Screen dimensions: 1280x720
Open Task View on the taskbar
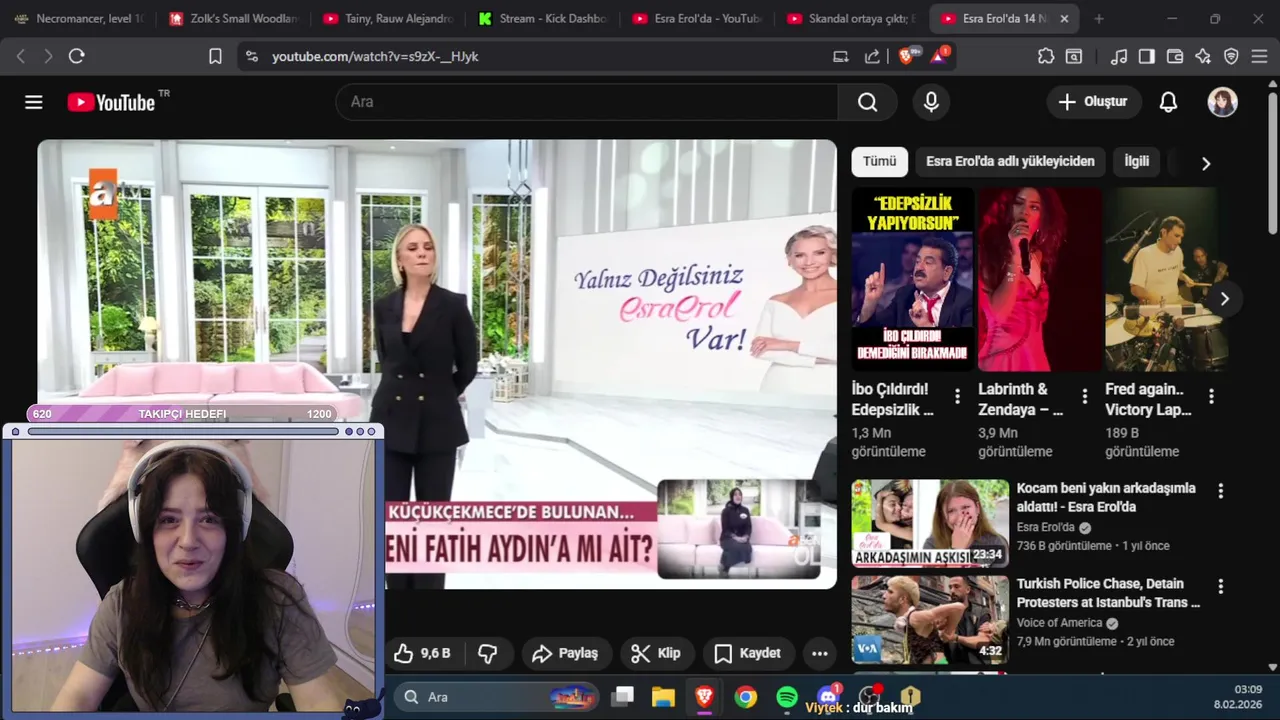[623, 697]
